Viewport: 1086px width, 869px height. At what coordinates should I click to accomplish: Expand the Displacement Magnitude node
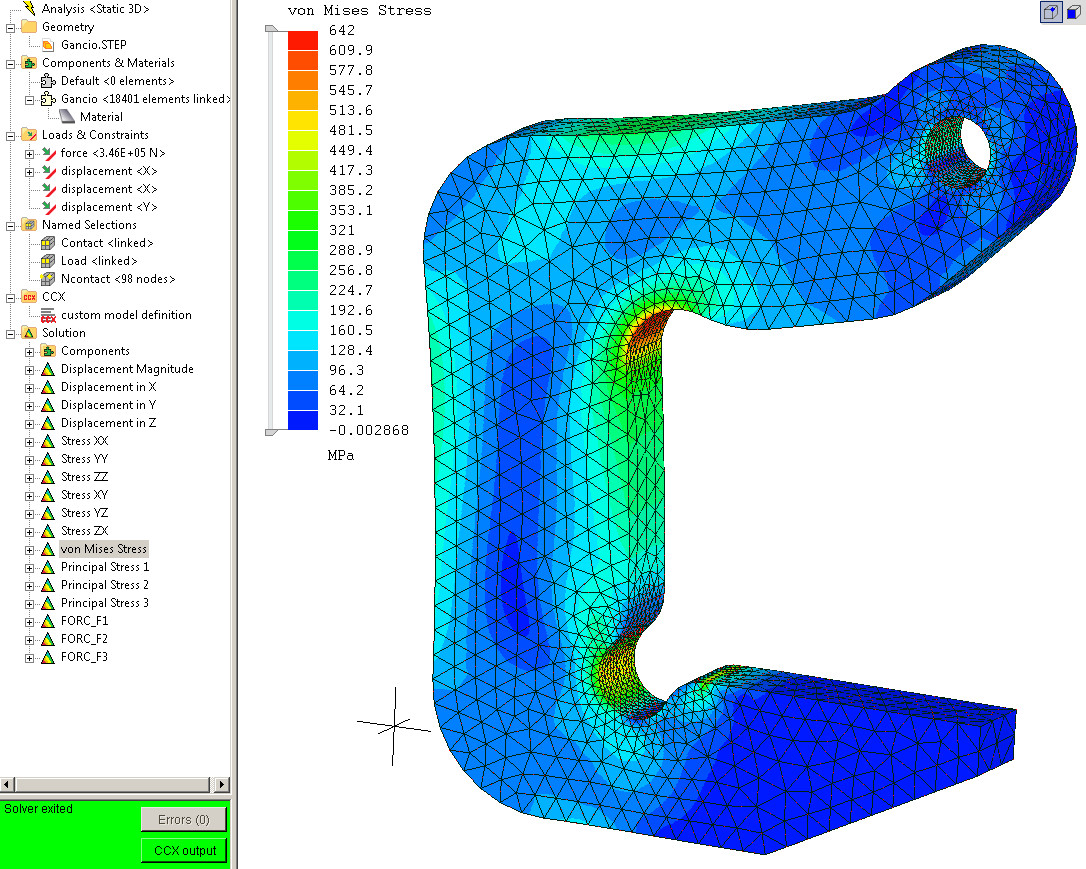(29, 370)
